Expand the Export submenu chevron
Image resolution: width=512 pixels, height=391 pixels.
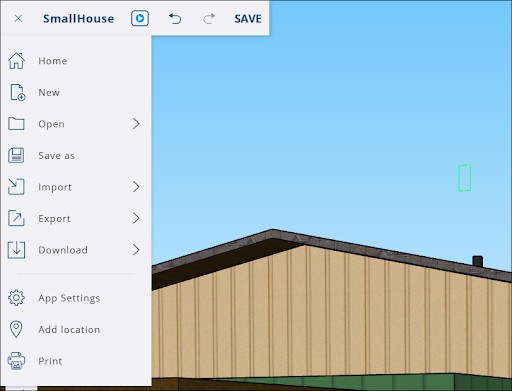[x=136, y=218]
